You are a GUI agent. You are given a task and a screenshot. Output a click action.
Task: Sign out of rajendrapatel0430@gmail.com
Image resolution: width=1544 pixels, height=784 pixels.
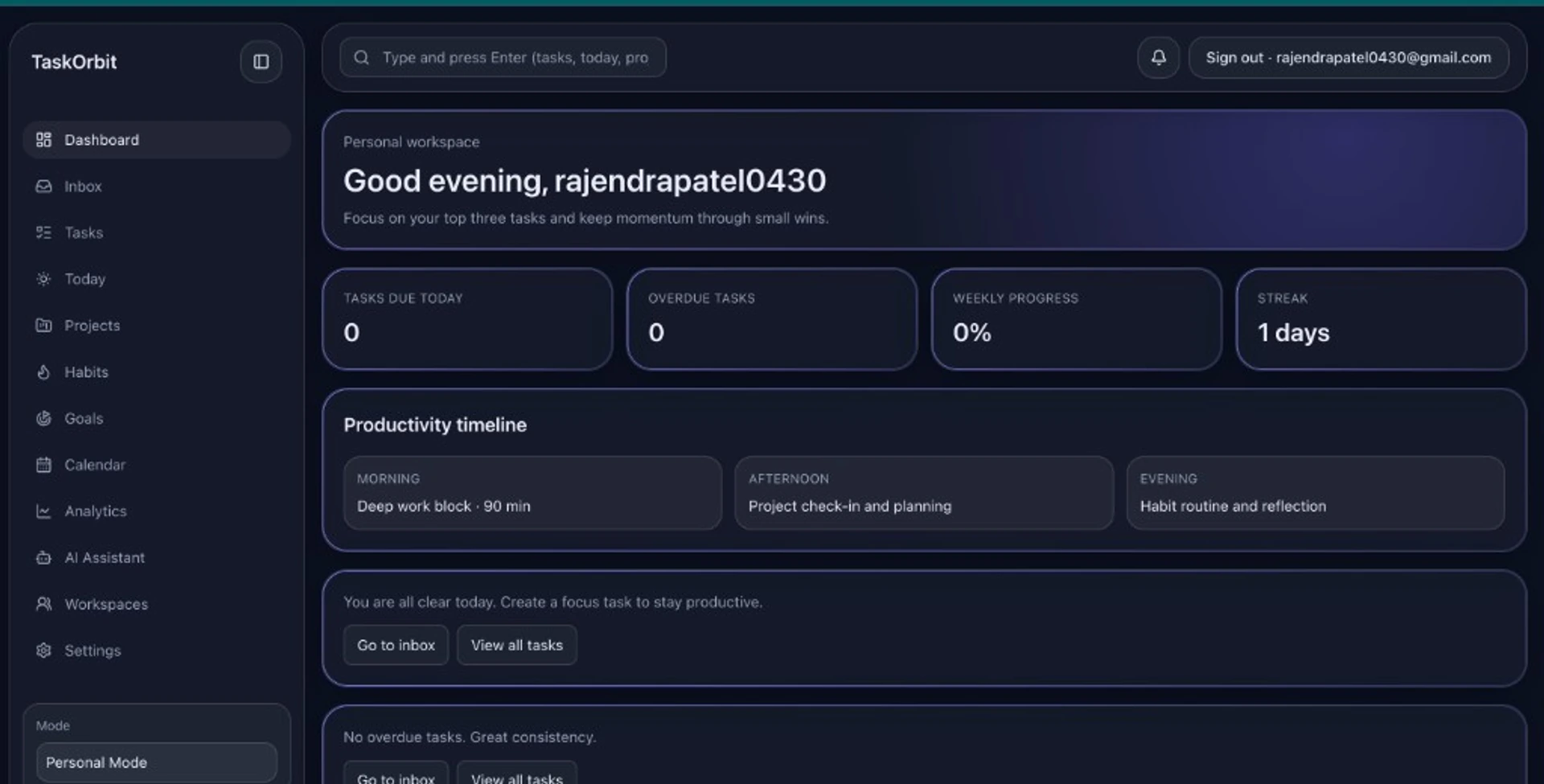1349,58
